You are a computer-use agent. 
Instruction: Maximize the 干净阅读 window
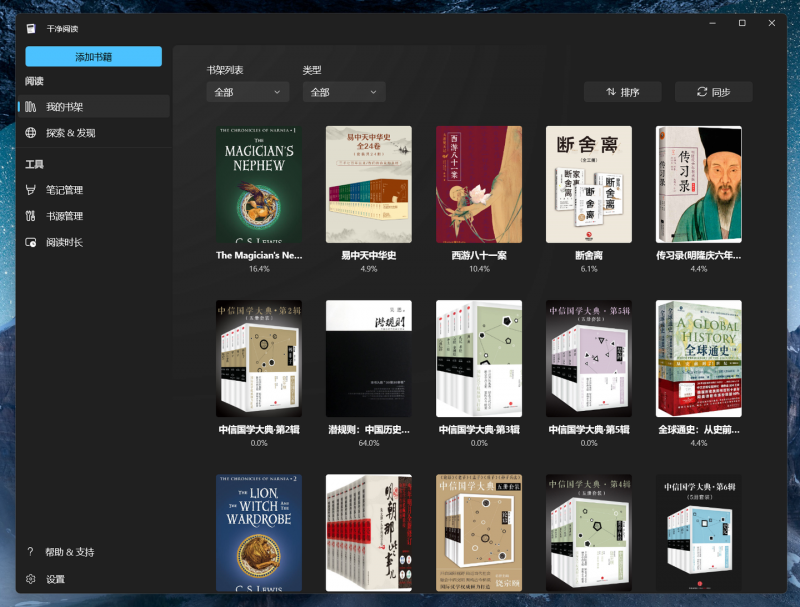[742, 23]
